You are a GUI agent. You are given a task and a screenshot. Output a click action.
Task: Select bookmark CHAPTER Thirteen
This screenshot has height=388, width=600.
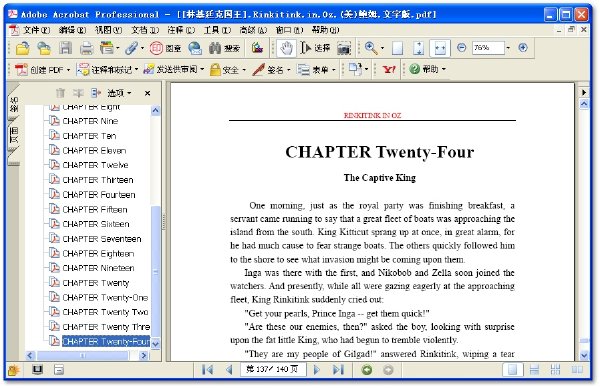tap(98, 180)
